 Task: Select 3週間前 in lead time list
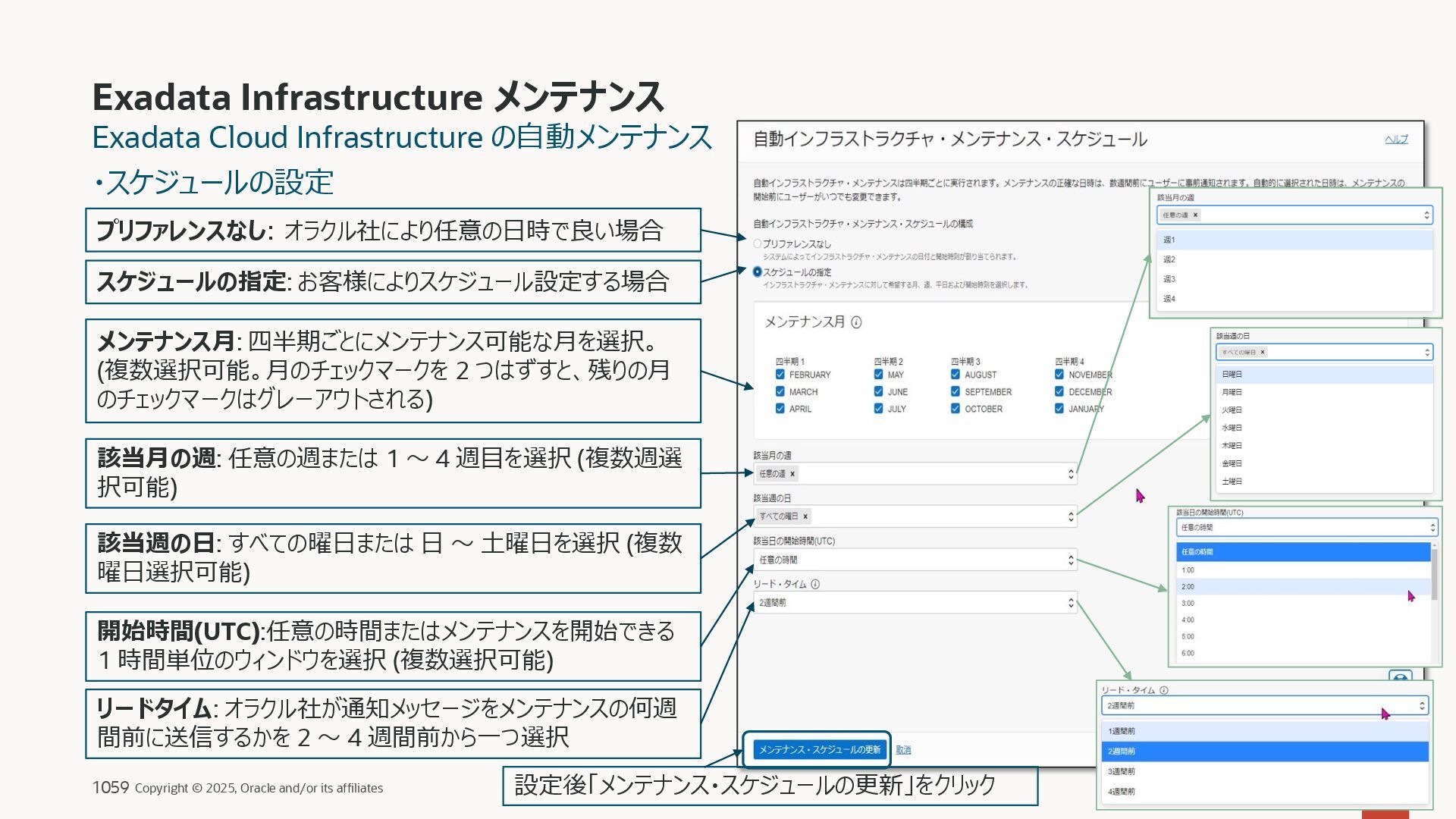1122,771
